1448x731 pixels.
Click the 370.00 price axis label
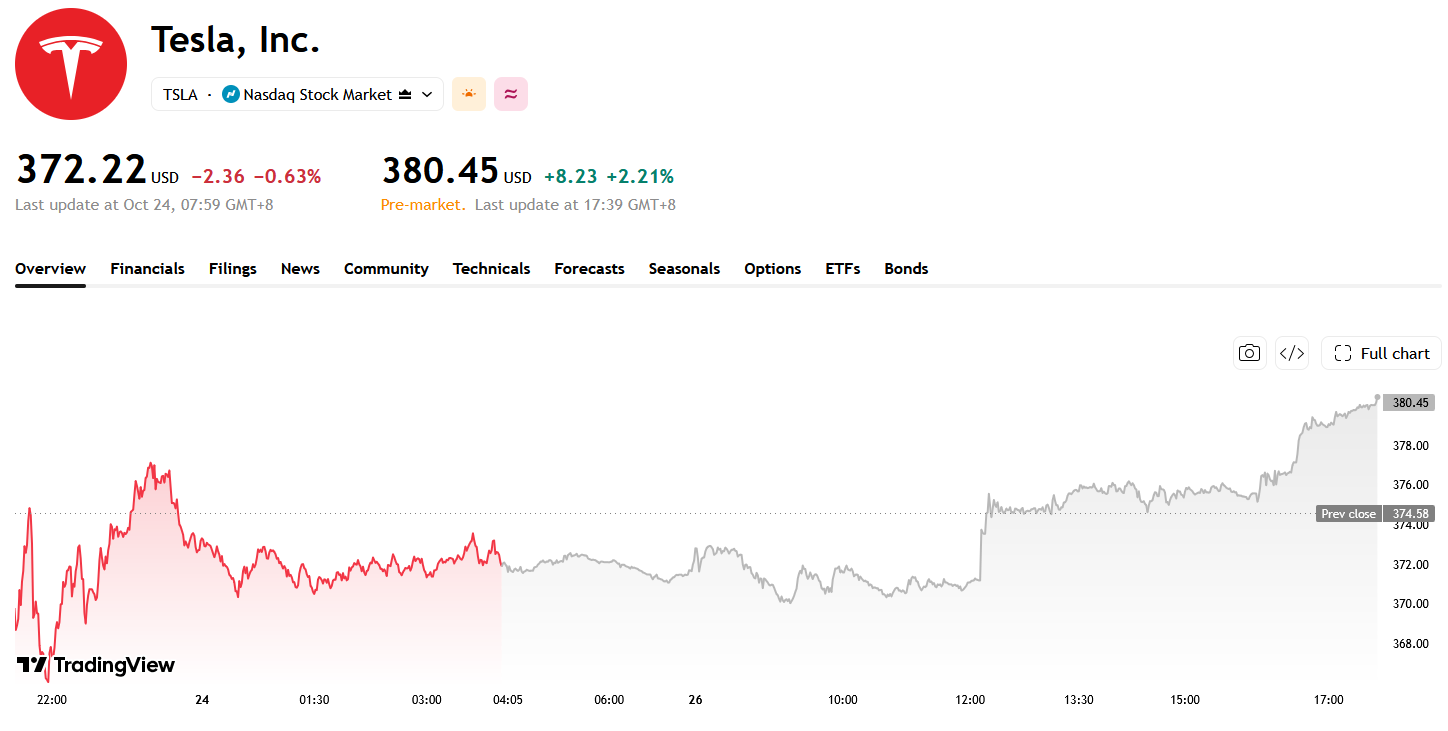tap(1411, 604)
